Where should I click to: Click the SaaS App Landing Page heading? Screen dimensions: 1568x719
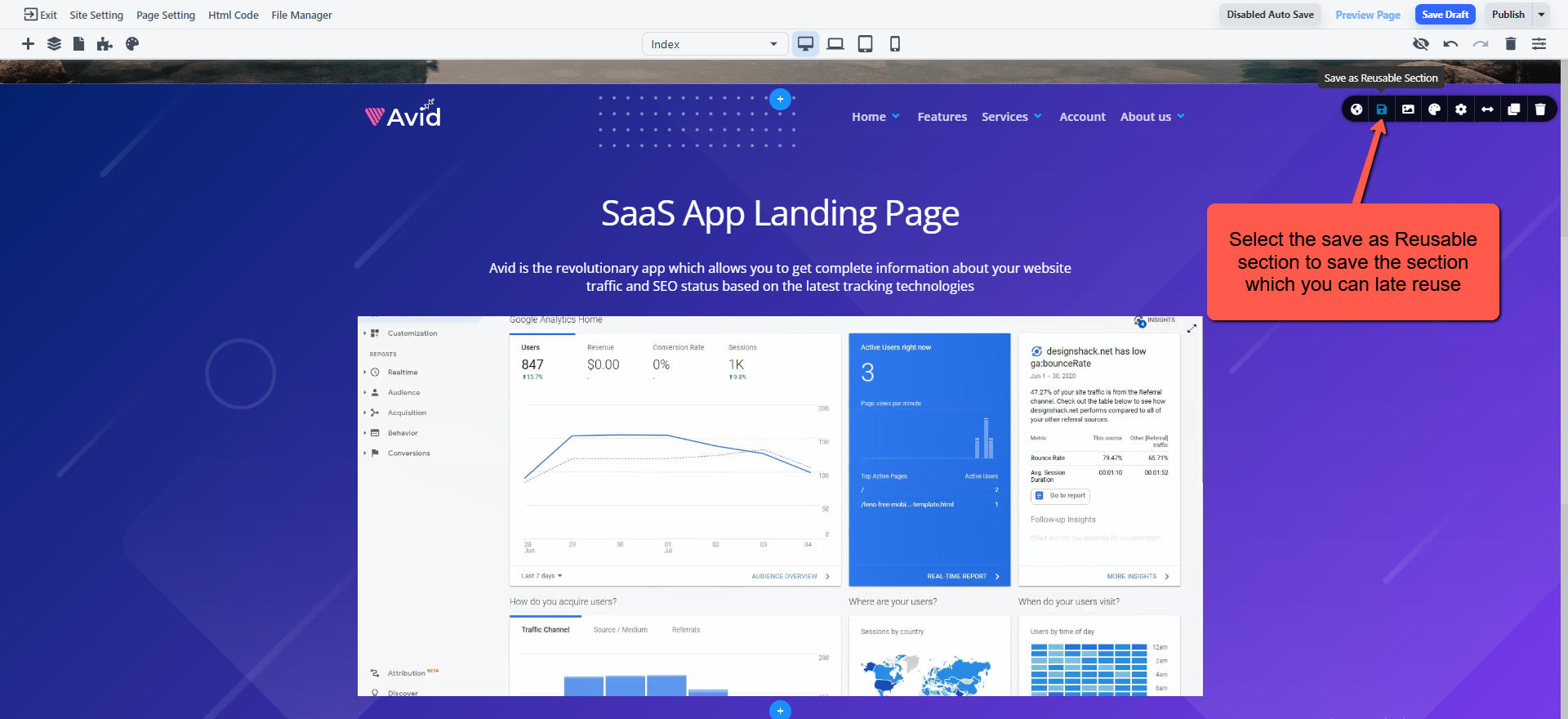point(780,213)
